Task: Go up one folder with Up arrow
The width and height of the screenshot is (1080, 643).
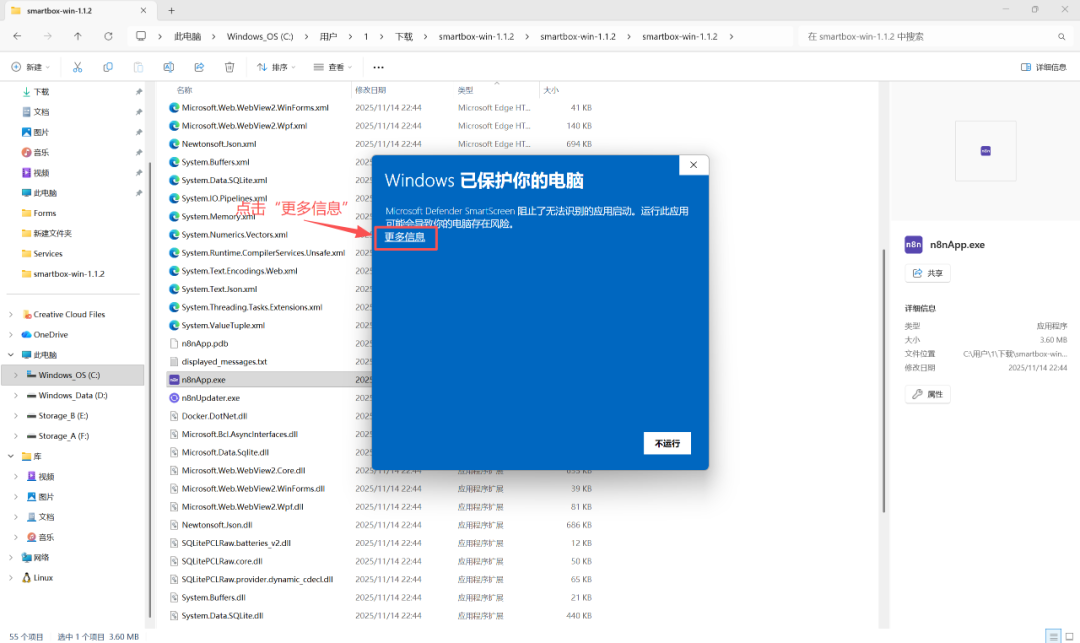Action: coord(78,36)
